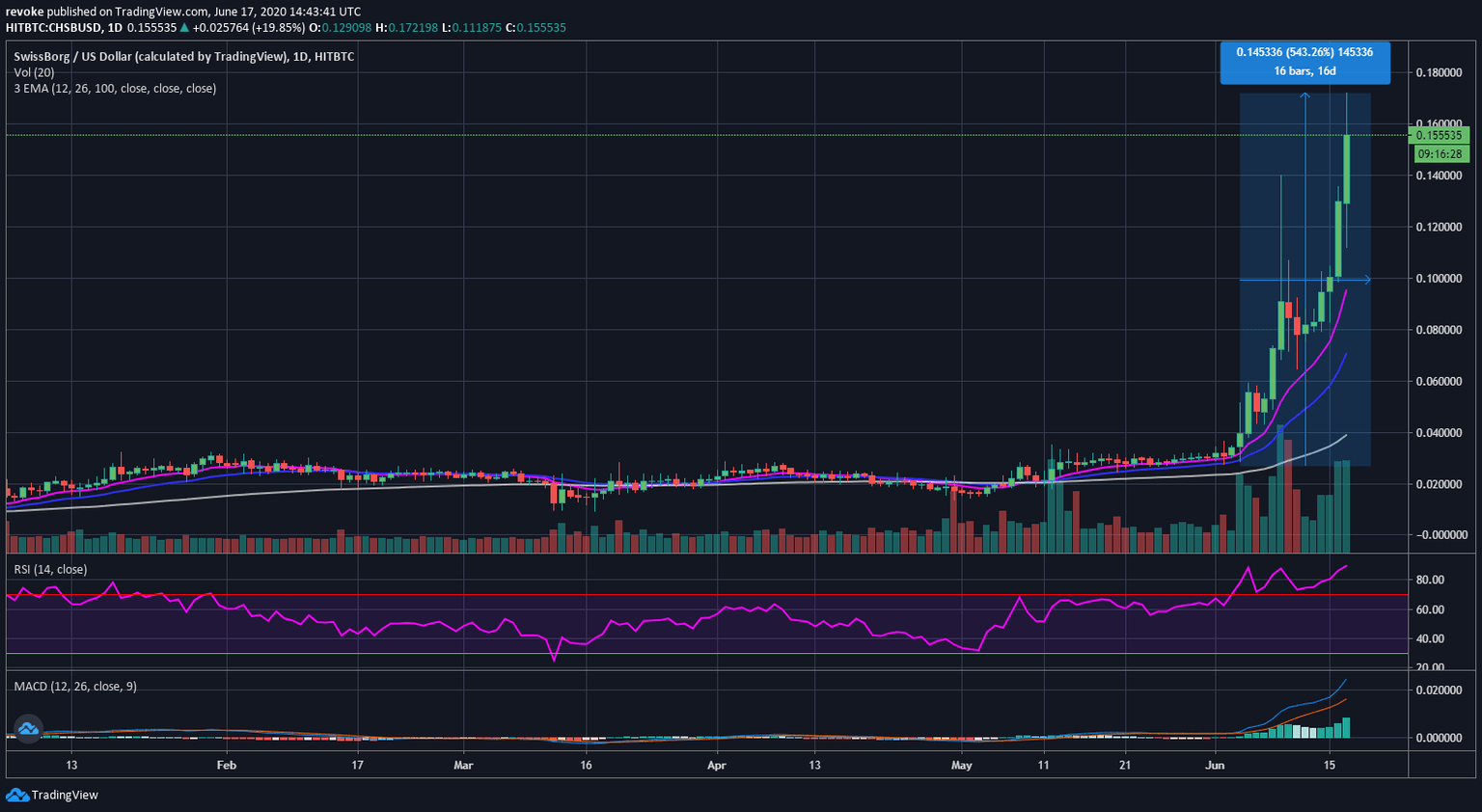Click the 15 label on the date axis
Screen dimensions: 1482x812
tap(1330, 766)
